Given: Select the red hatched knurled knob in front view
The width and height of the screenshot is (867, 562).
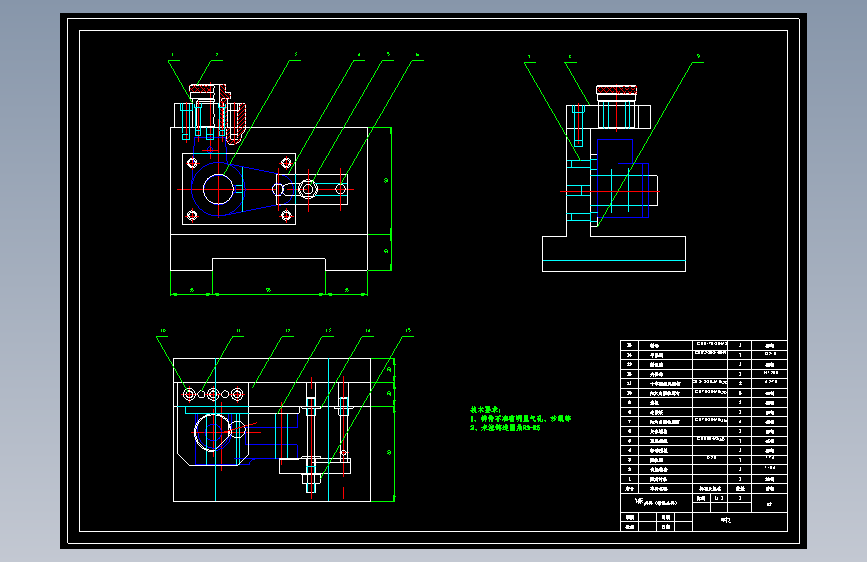Looking at the screenshot, I should (x=201, y=88).
